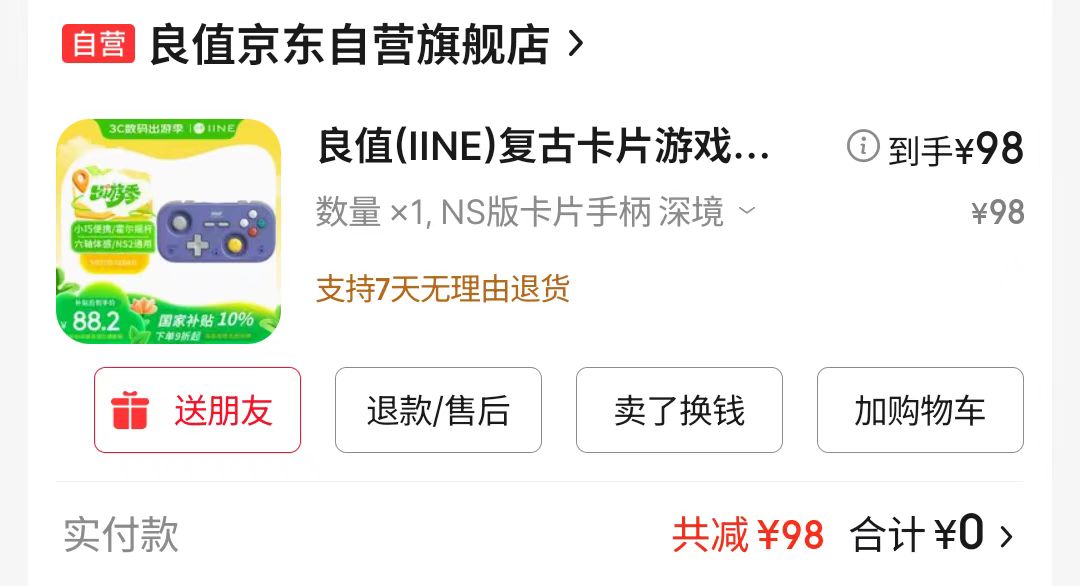Viewport: 1080px width, 586px height.
Task: Expand the spec chevron after 深境
Action: pyautogui.click(x=747, y=209)
